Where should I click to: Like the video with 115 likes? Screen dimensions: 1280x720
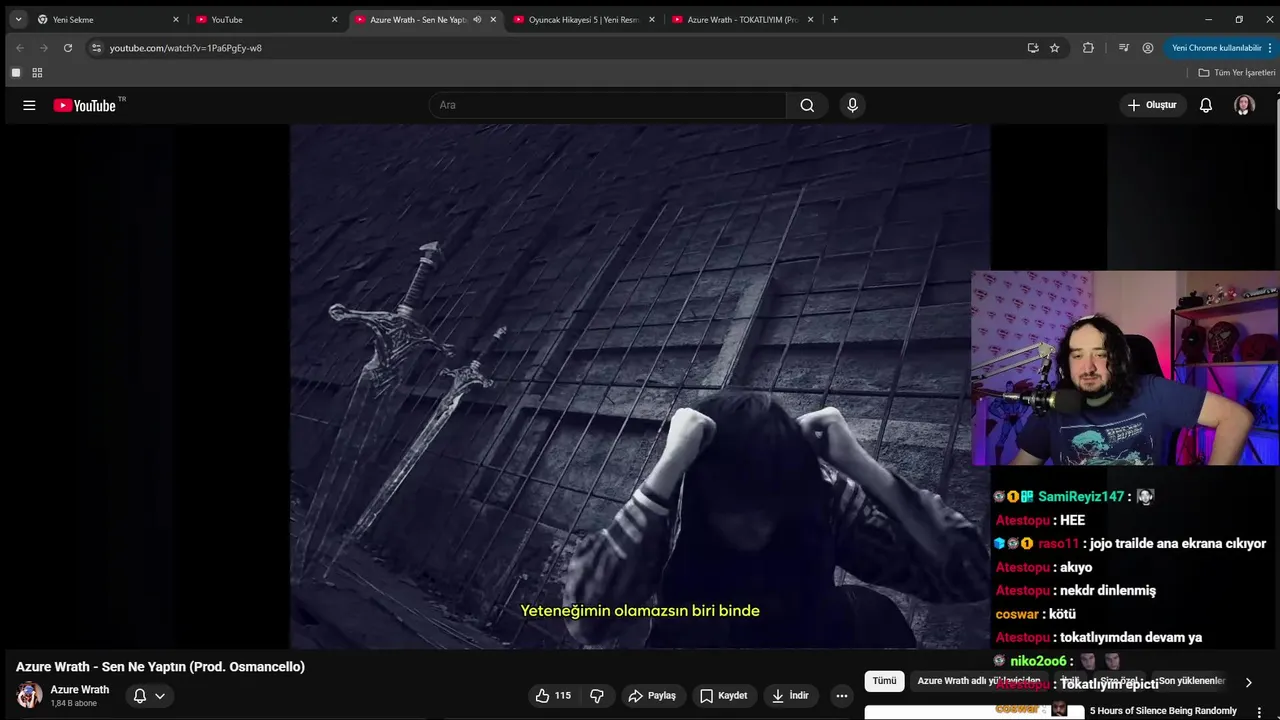click(x=552, y=695)
